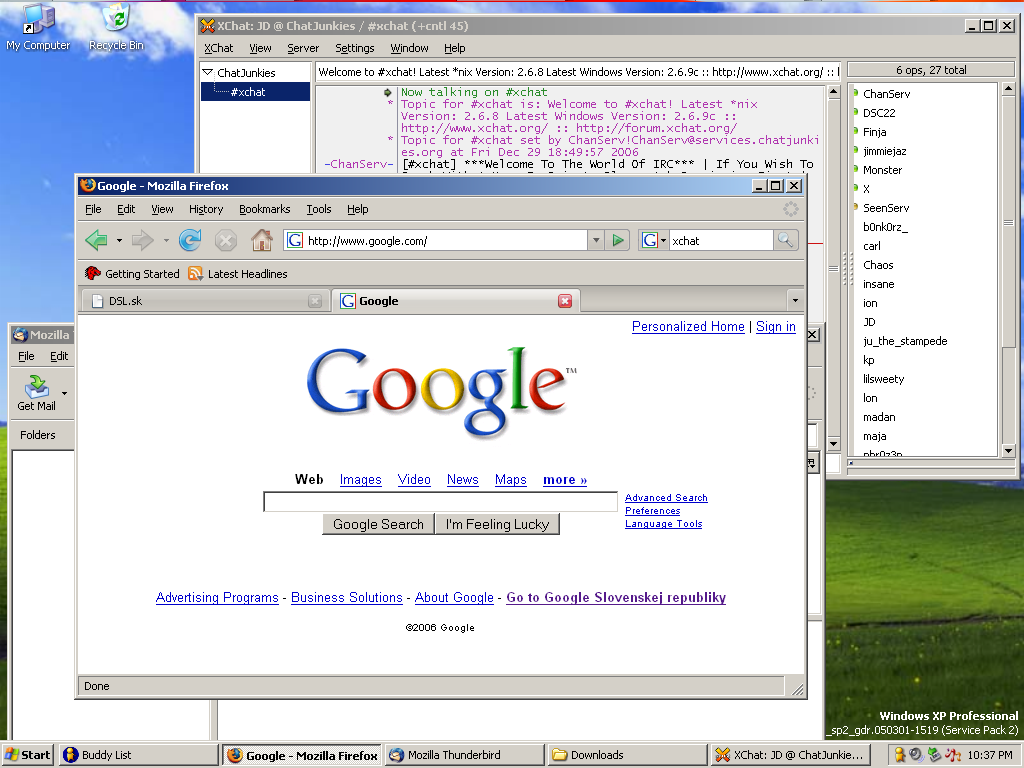Viewport: 1024px width, 768px height.
Task: Open the list all tabs dropdown
Action: 795,300
